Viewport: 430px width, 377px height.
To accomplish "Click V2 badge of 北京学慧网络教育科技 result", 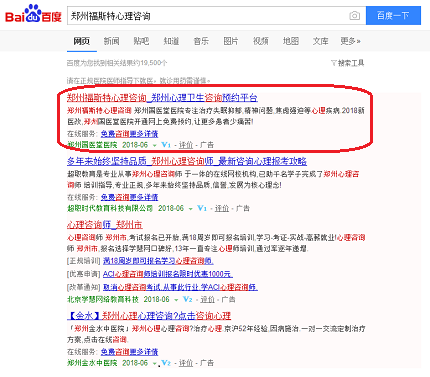I will [188, 299].
